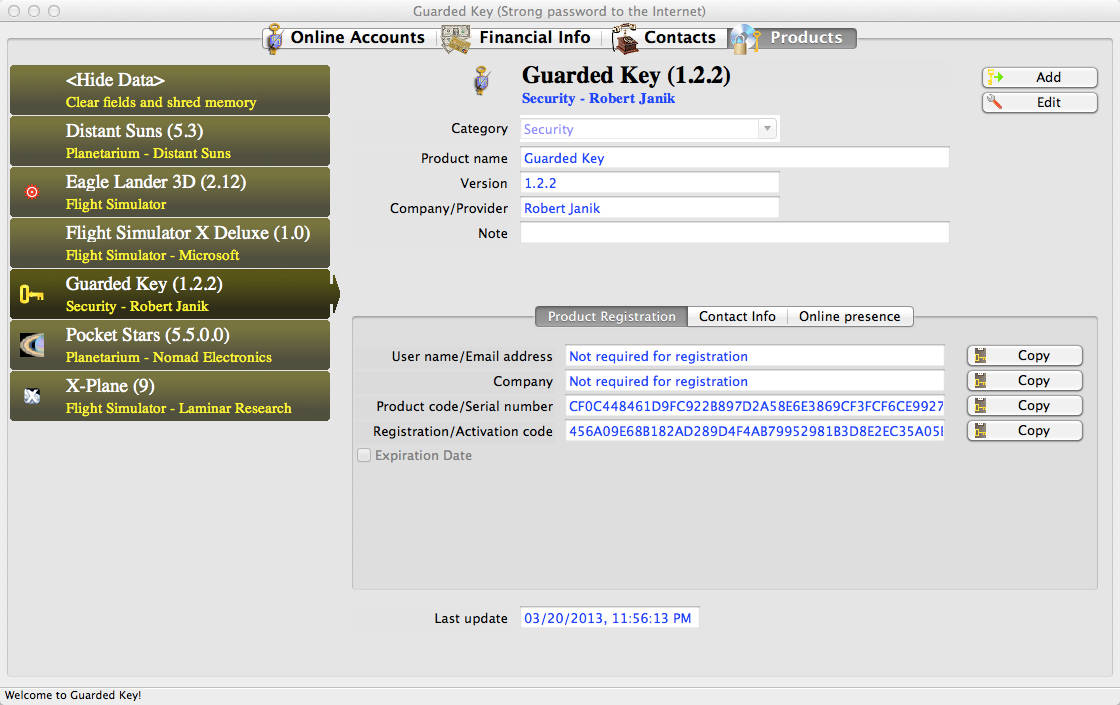Click the Pocket Stars planet icon
Screen dimensions: 1120x705
click(32, 345)
